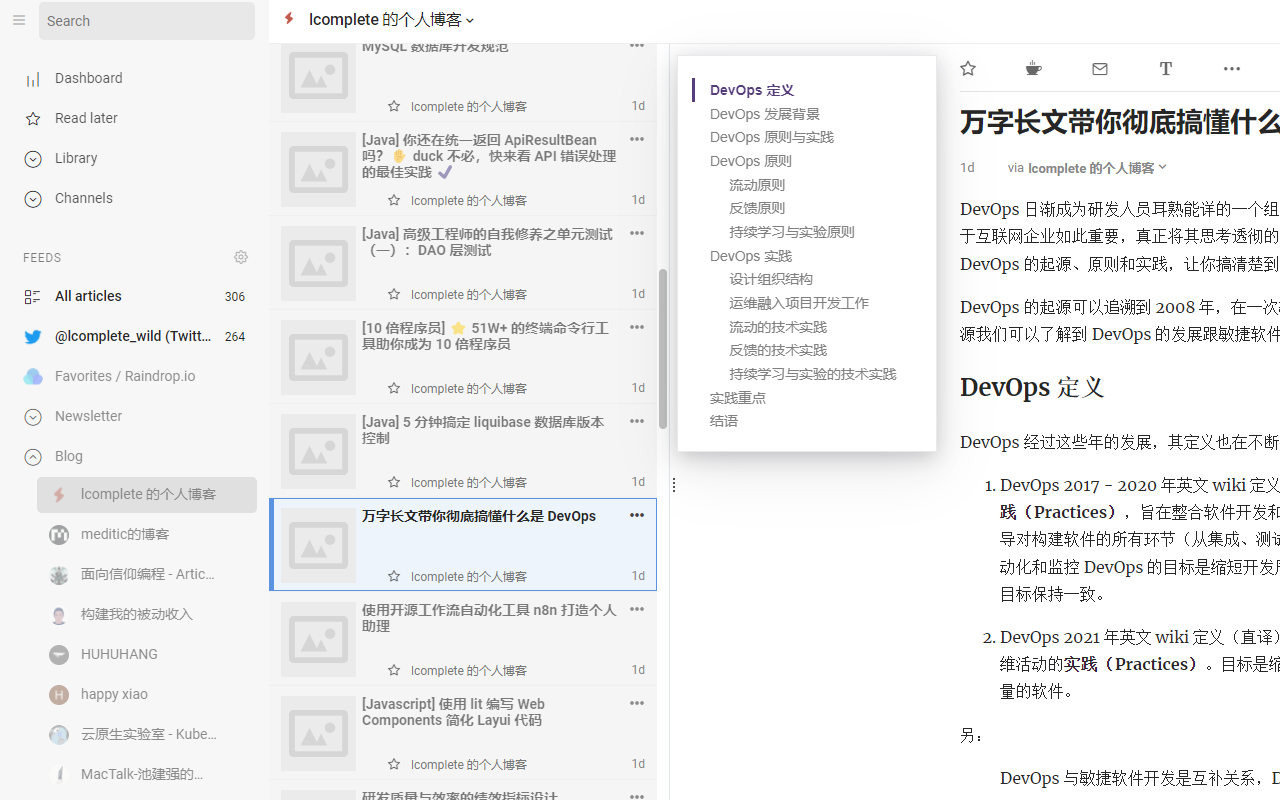Select 'All articles' showing 306 items
The width and height of the screenshot is (1280, 800).
click(88, 296)
